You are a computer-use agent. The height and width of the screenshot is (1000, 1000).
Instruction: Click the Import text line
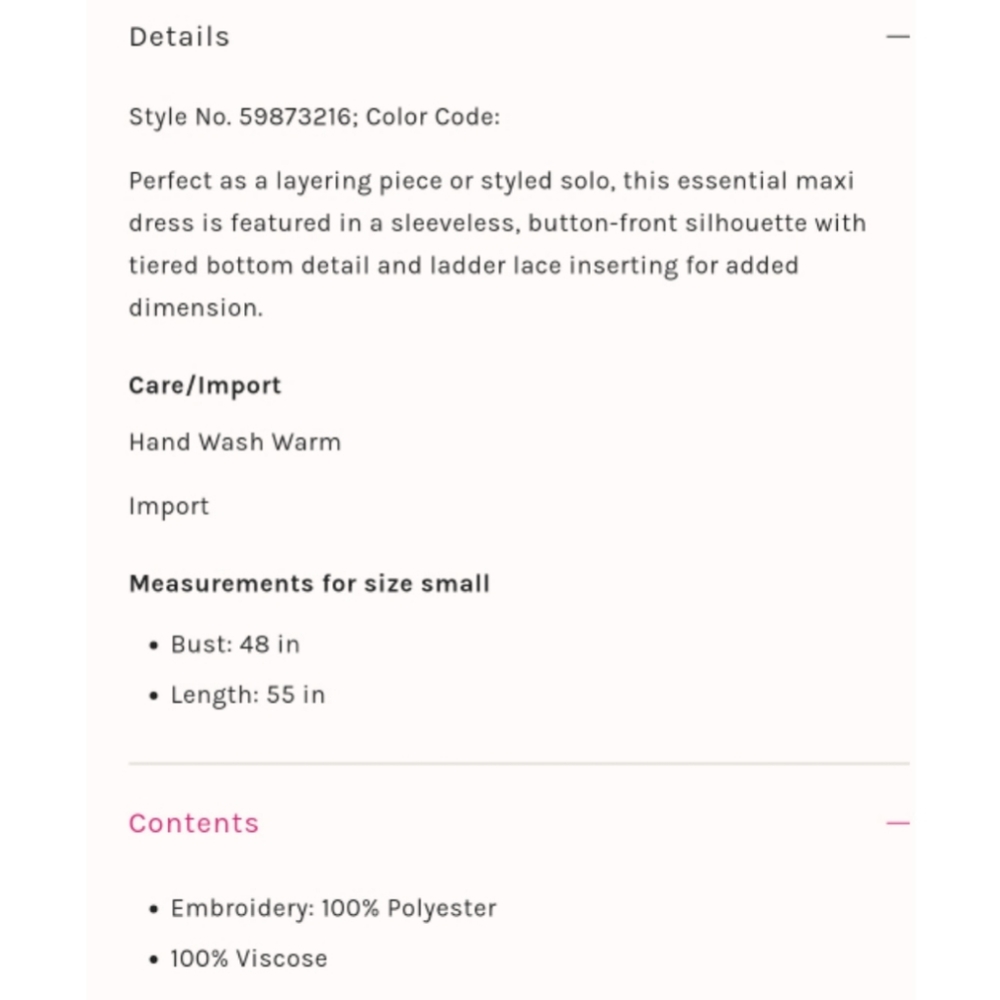pos(168,506)
